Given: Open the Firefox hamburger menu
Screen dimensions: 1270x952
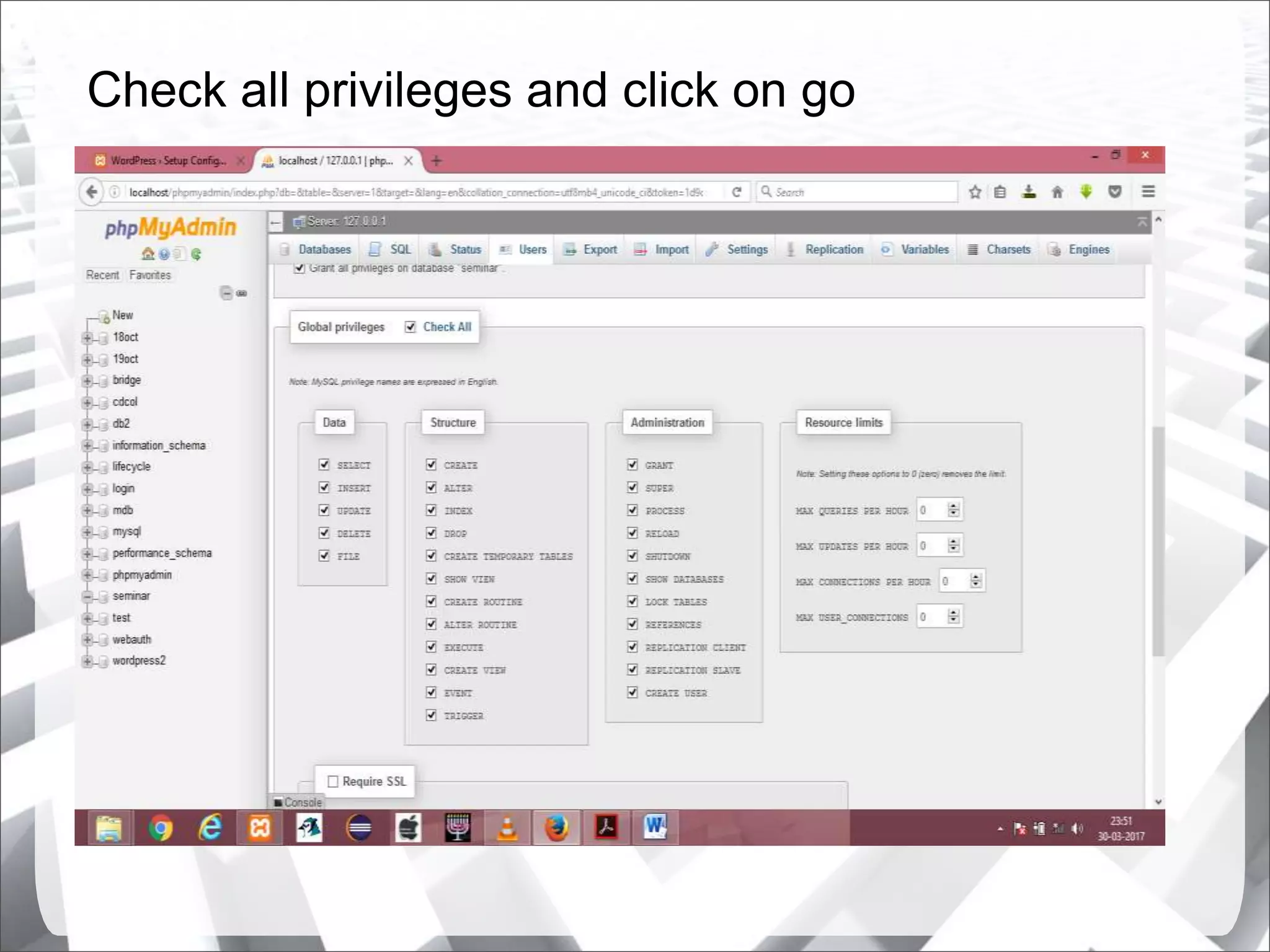Looking at the screenshot, I should (x=1148, y=192).
